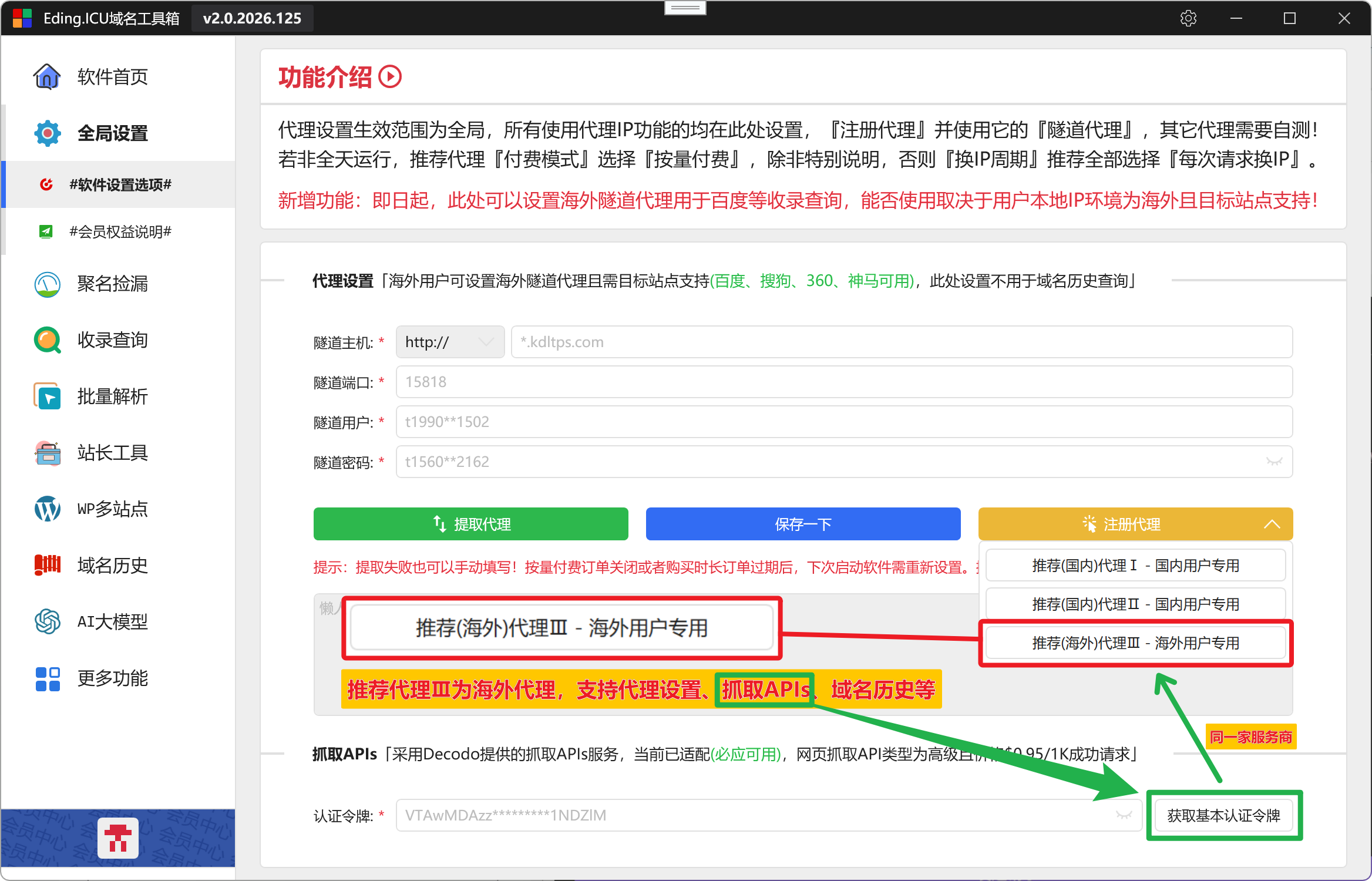Choose 推荐(国内)代理Ⅰ from the list
1372x881 pixels.
click(1135, 565)
